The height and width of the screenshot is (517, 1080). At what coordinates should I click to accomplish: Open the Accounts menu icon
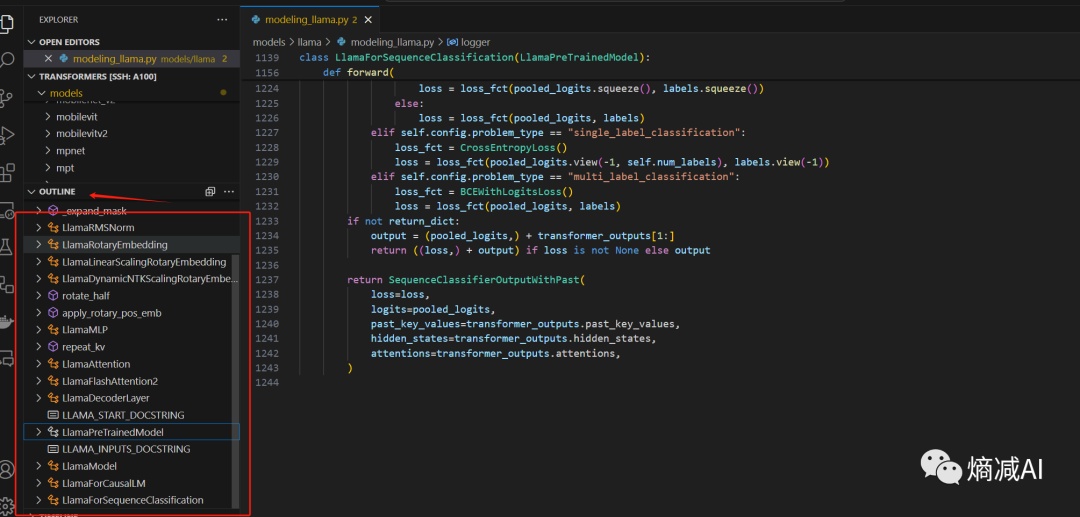coord(6,469)
